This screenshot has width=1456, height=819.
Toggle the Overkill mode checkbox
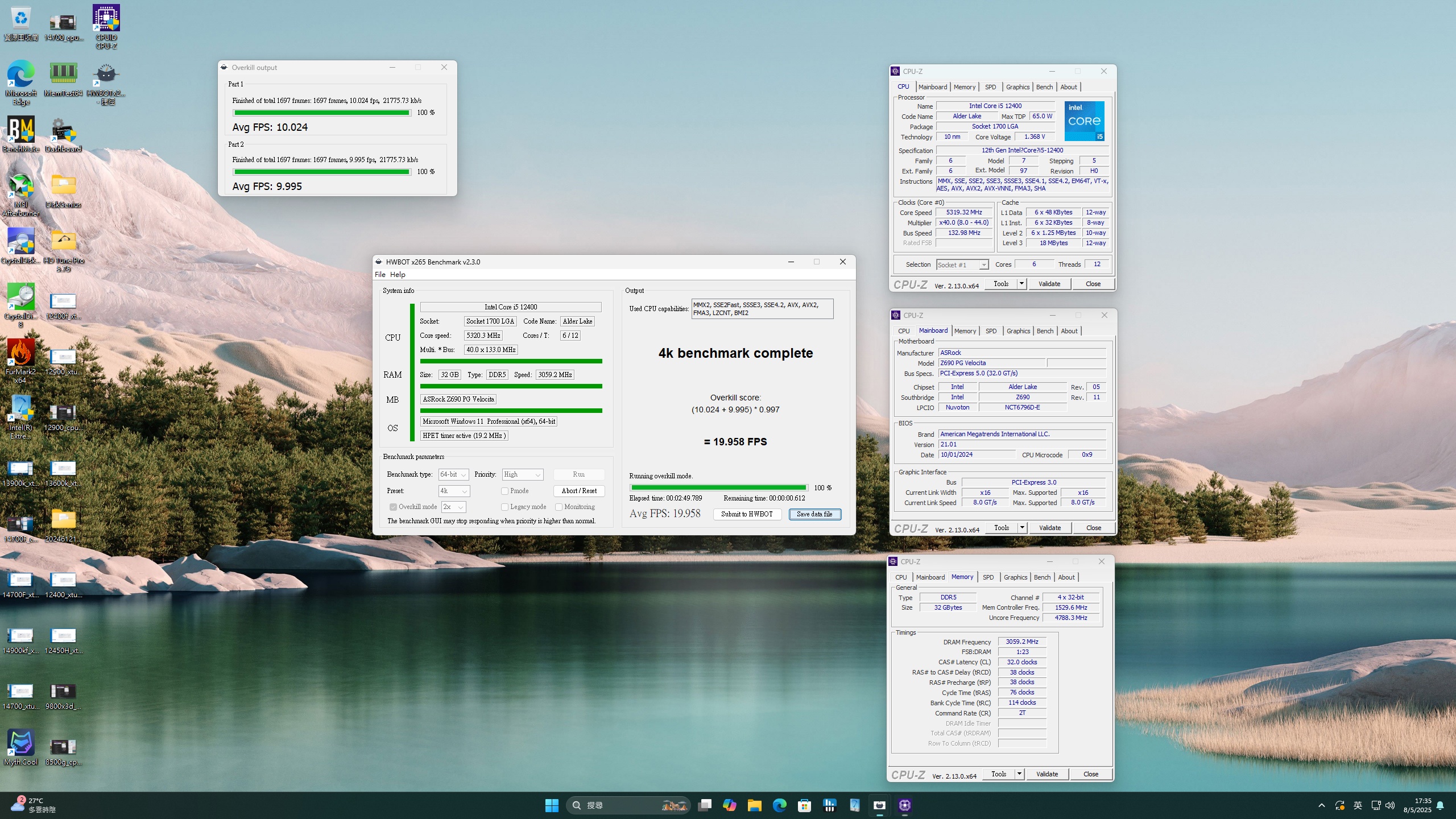[392, 507]
